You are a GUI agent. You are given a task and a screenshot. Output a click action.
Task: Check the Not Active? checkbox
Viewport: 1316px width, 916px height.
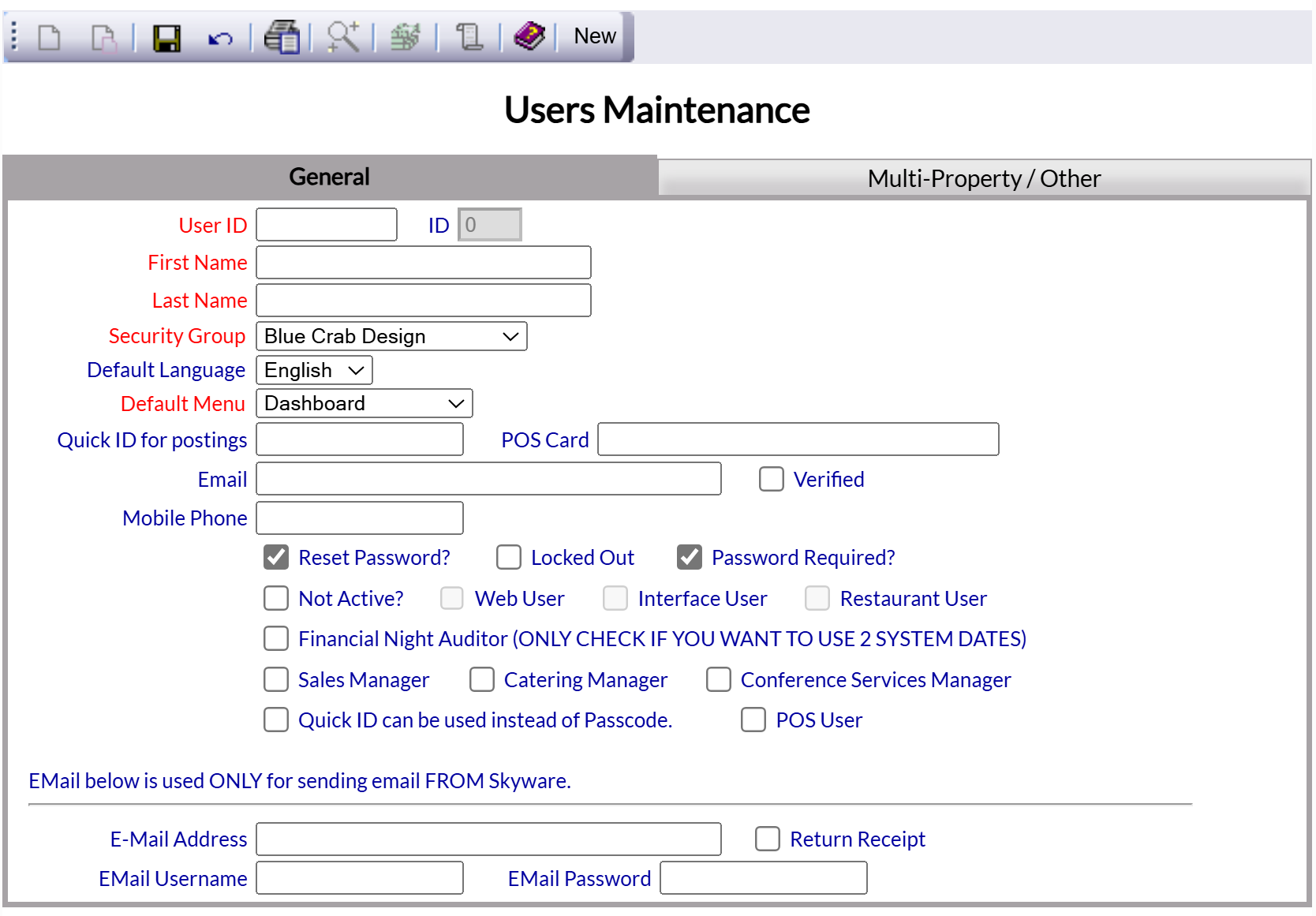pos(276,598)
